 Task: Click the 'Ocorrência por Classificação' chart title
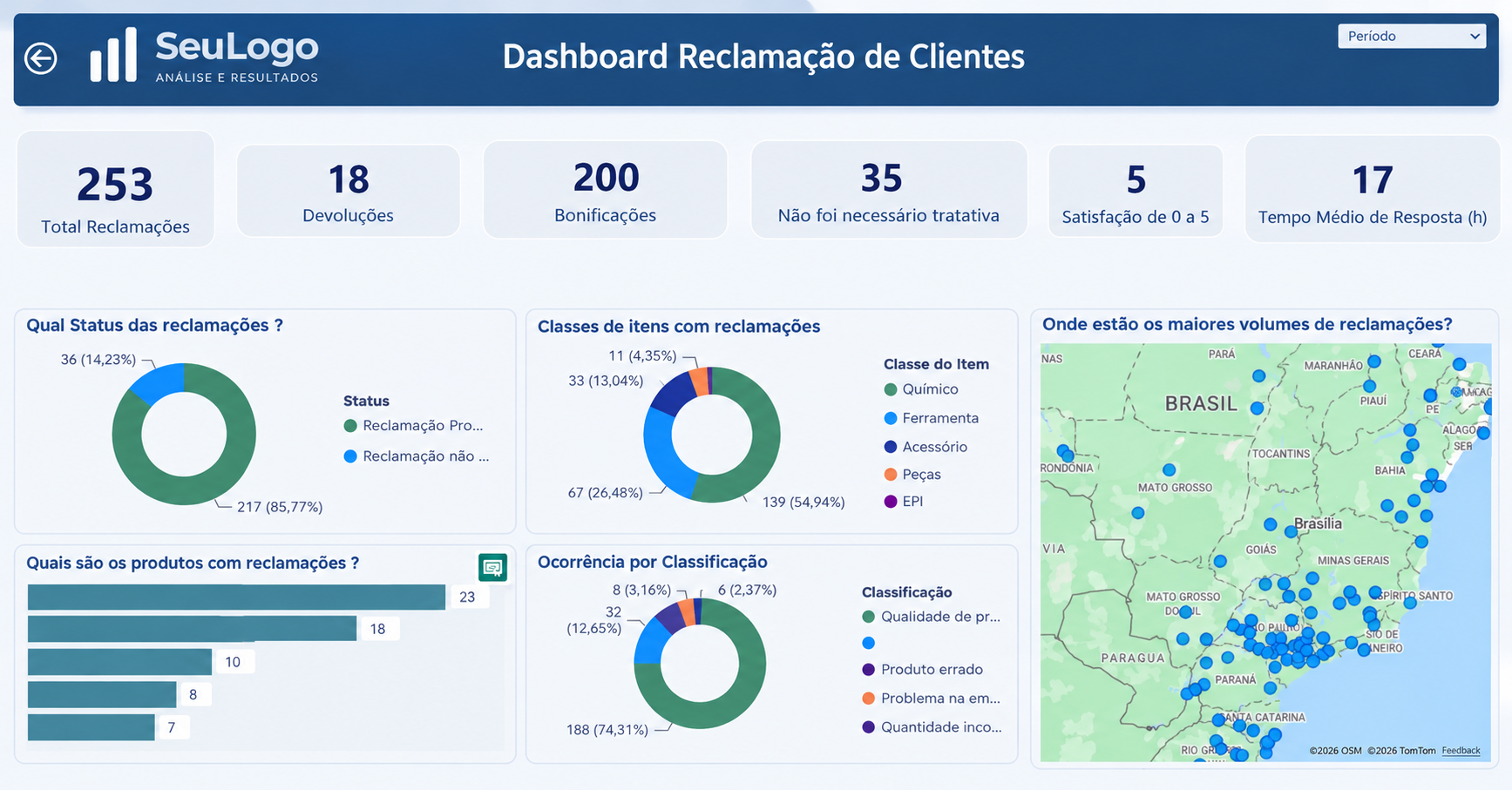pyautogui.click(x=653, y=563)
